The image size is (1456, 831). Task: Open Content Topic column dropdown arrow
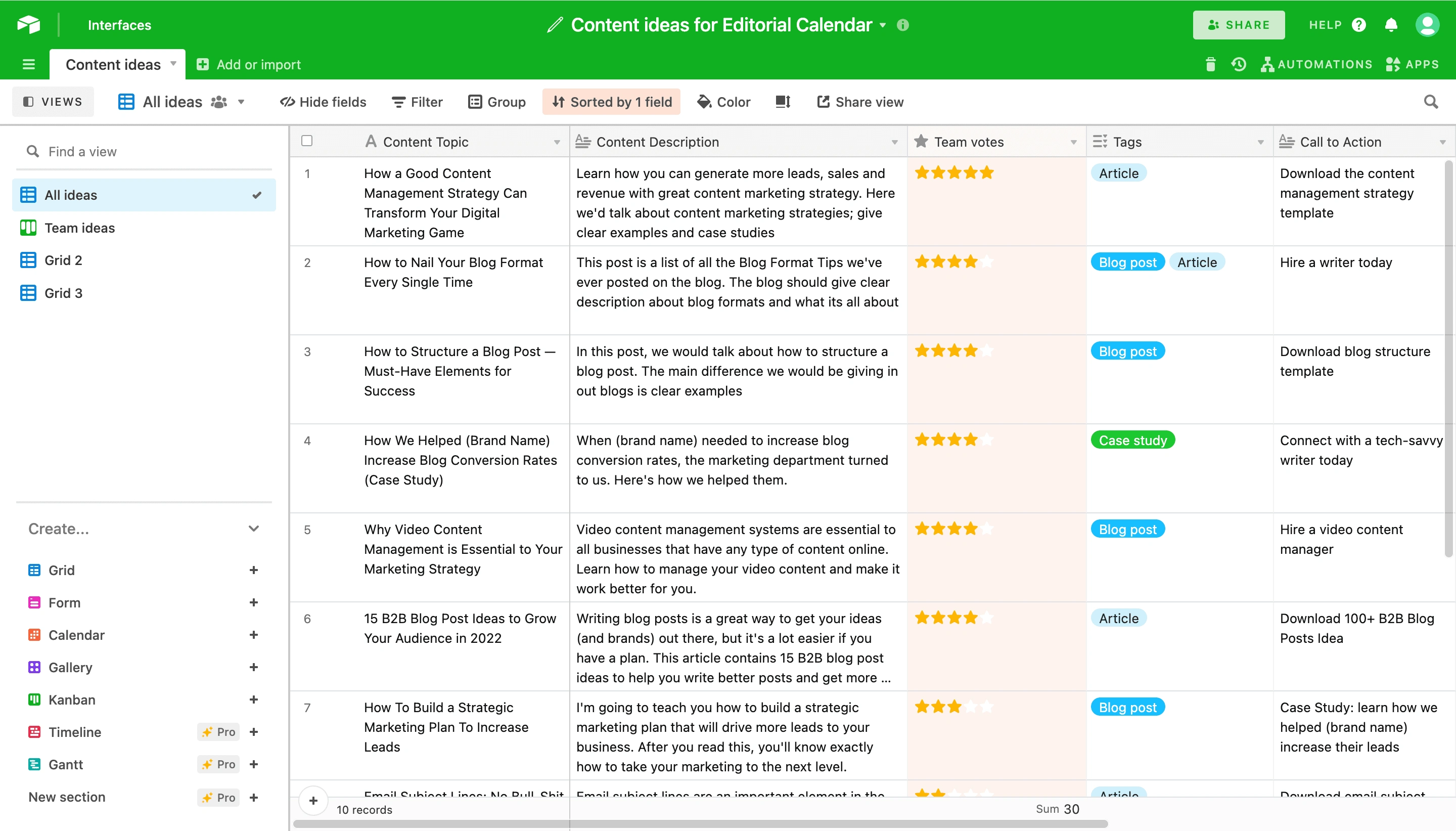click(x=557, y=142)
